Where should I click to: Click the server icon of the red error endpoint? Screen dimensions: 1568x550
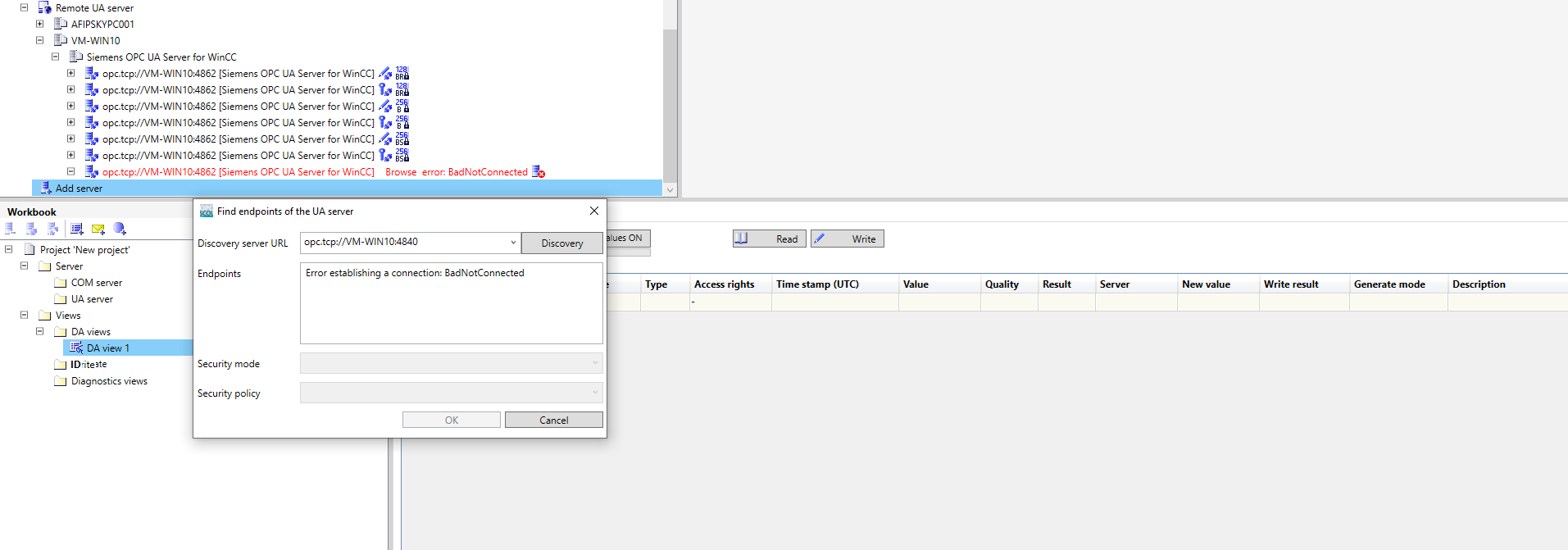point(92,171)
